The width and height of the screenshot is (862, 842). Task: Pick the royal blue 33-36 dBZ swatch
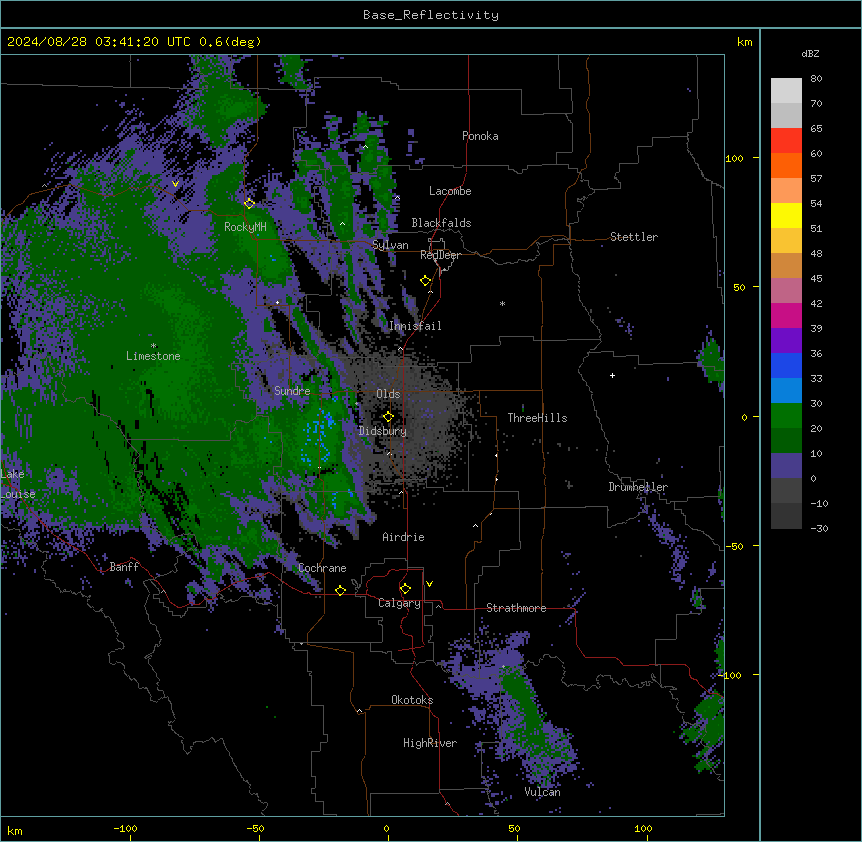point(786,366)
